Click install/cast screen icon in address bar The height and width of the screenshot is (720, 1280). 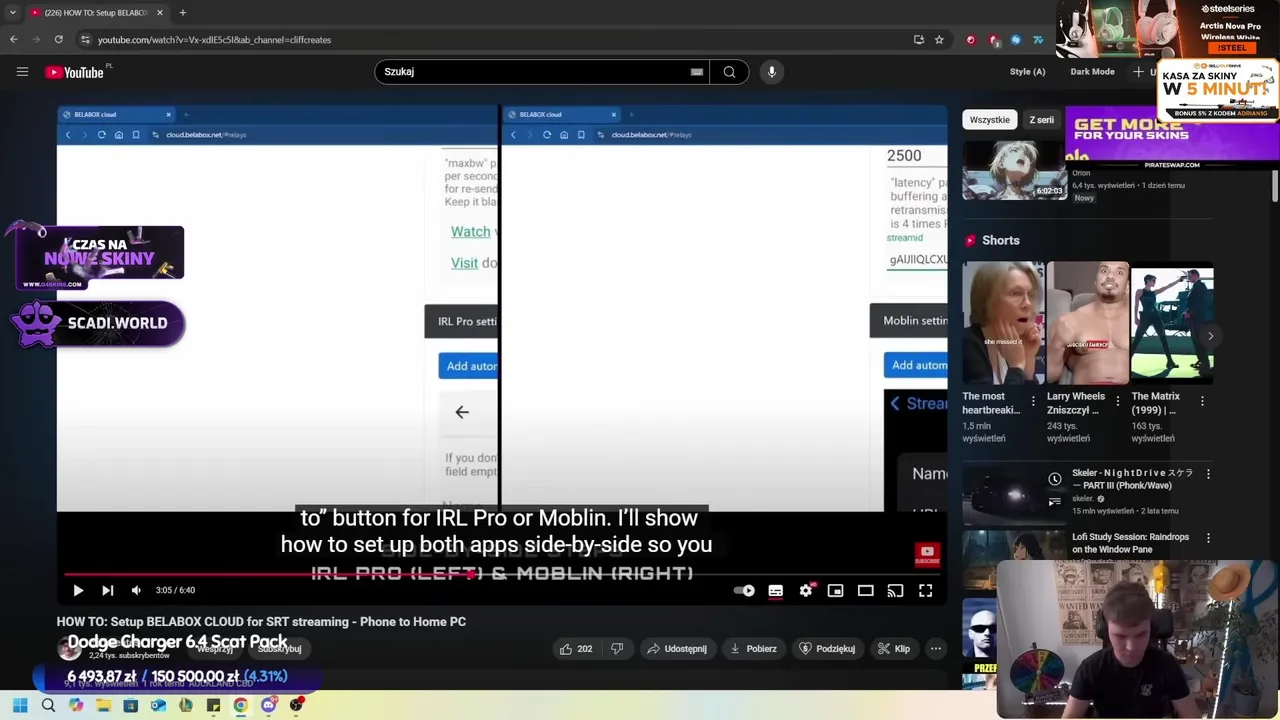[x=918, y=40]
